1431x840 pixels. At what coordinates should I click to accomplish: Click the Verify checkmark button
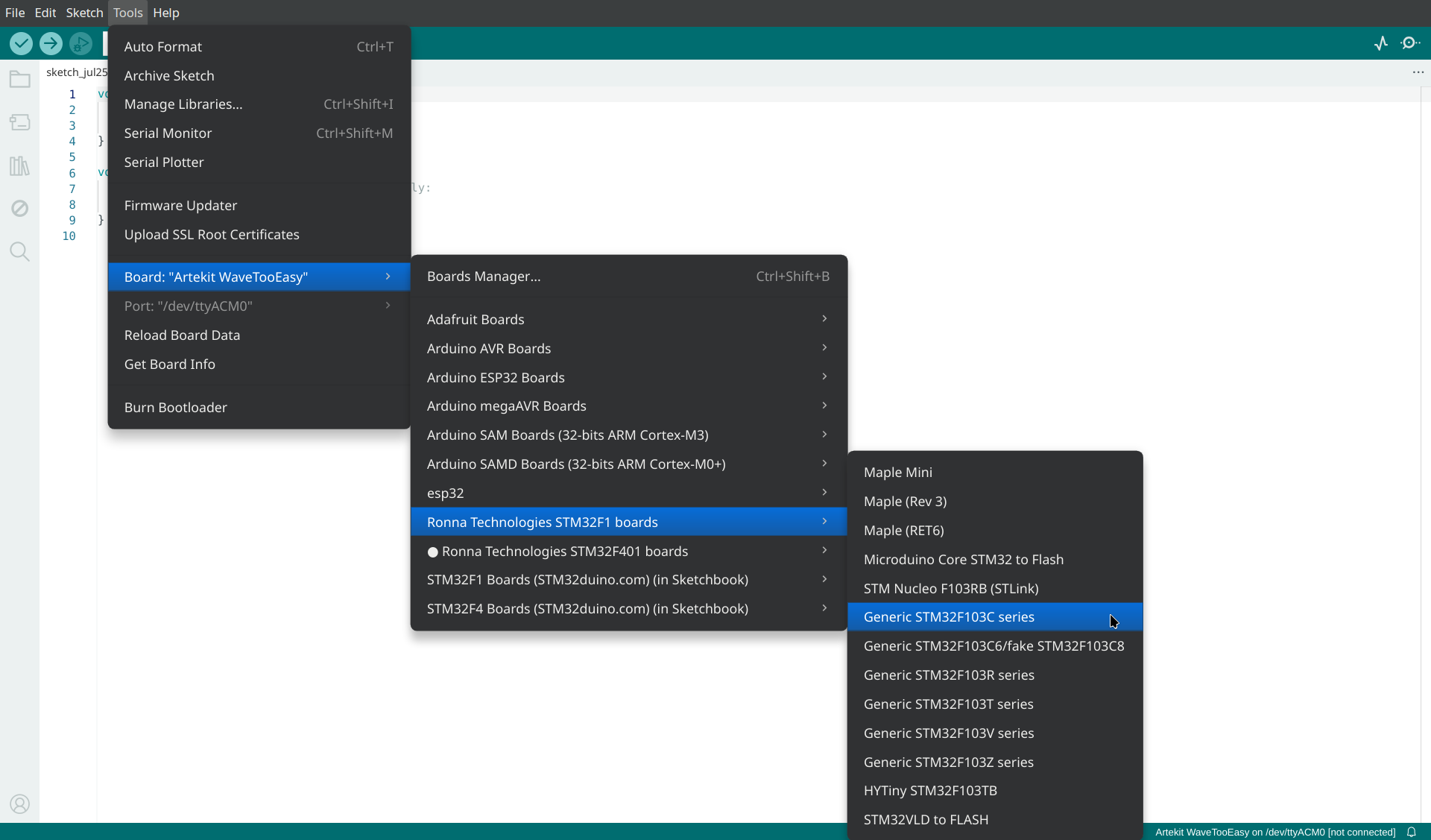click(21, 44)
